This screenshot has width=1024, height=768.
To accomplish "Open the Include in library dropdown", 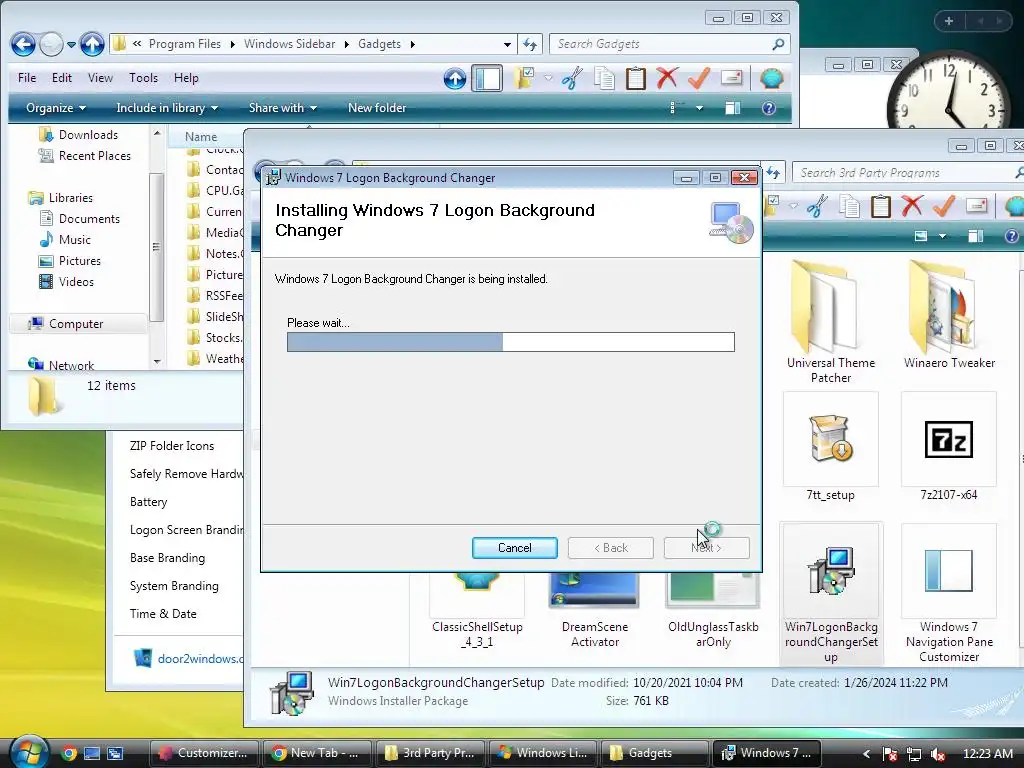I will (x=167, y=108).
